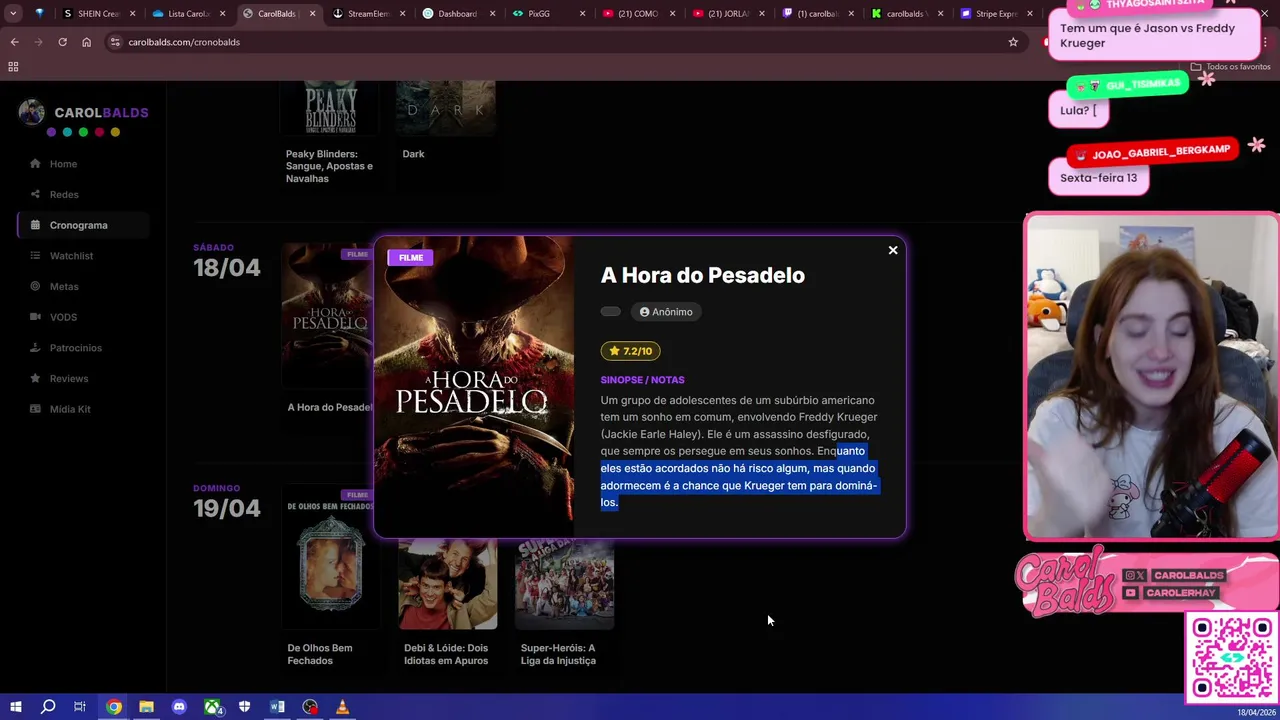
Task: Open the Debi & Lóide movie poster
Action: point(447,583)
